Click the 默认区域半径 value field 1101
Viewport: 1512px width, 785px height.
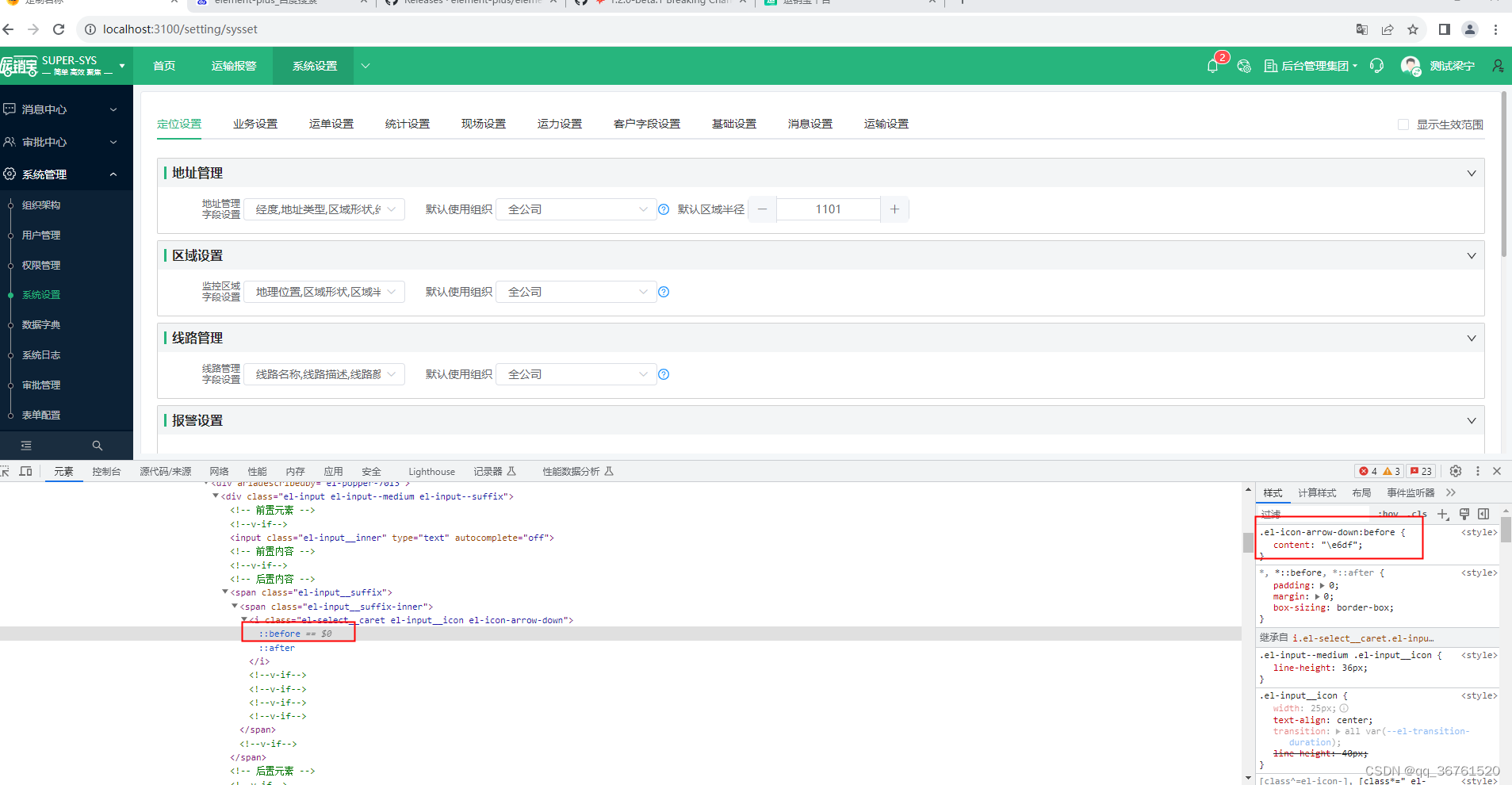click(x=829, y=209)
